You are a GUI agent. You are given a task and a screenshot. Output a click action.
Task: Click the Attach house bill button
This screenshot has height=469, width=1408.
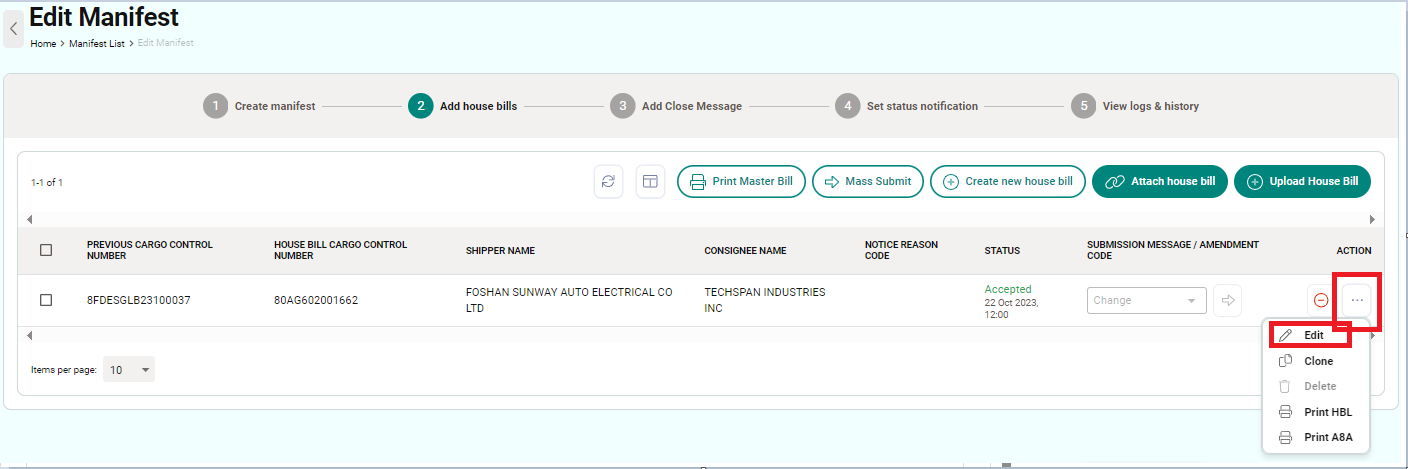coord(1160,182)
